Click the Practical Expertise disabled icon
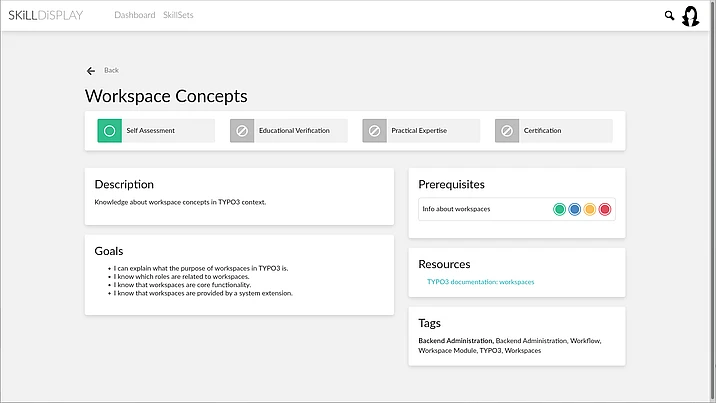 click(x=374, y=131)
